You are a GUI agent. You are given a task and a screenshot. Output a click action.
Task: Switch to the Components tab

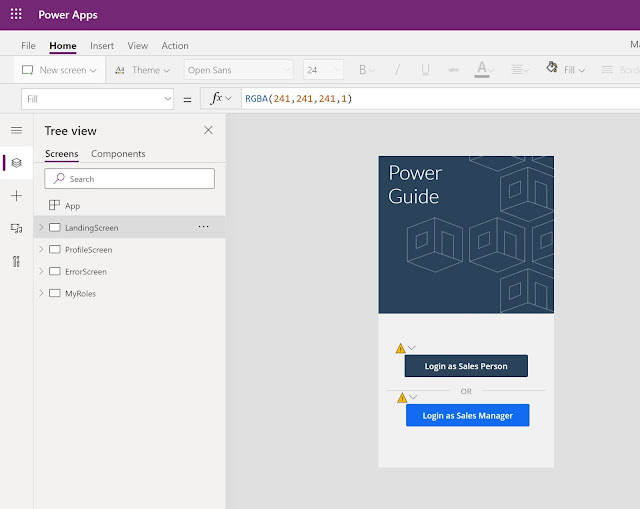[x=118, y=154]
